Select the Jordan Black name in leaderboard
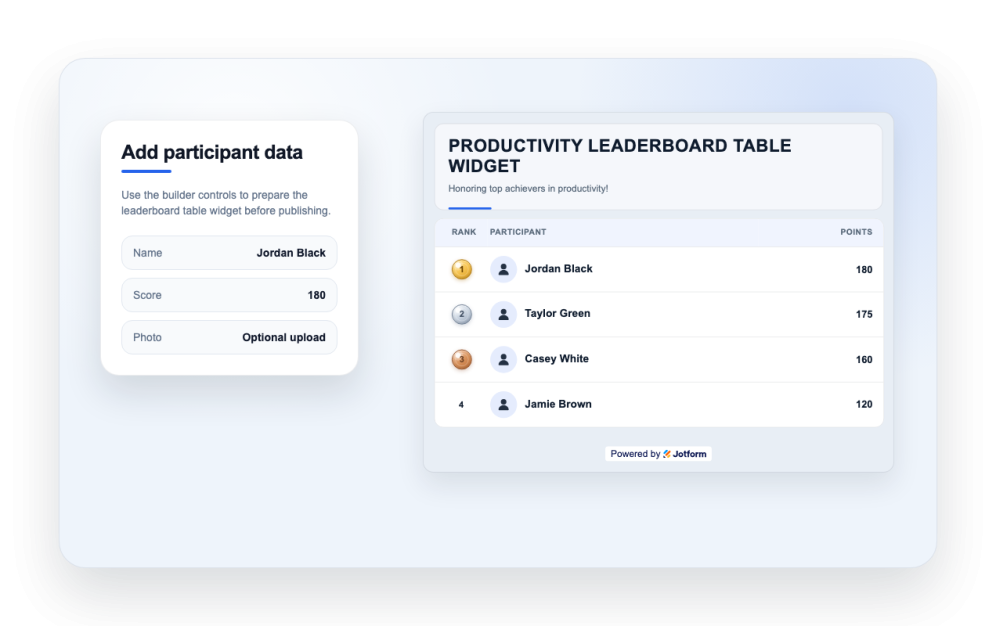The height and width of the screenshot is (626, 996). tap(558, 269)
